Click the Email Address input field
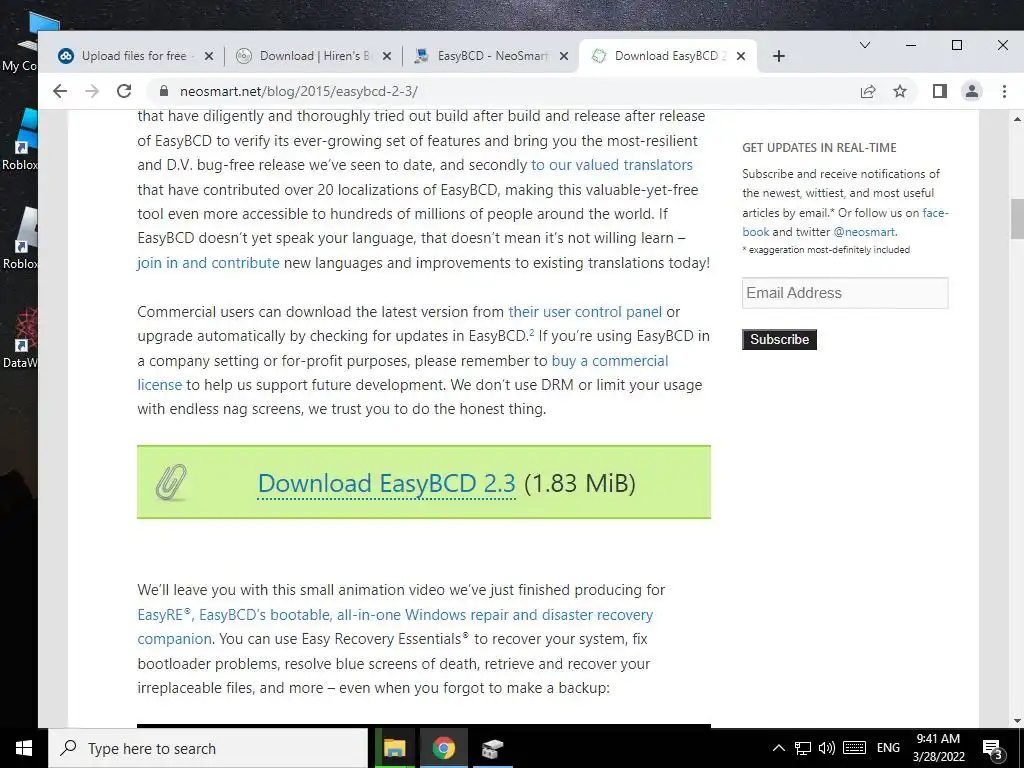This screenshot has width=1024, height=768. [x=845, y=293]
